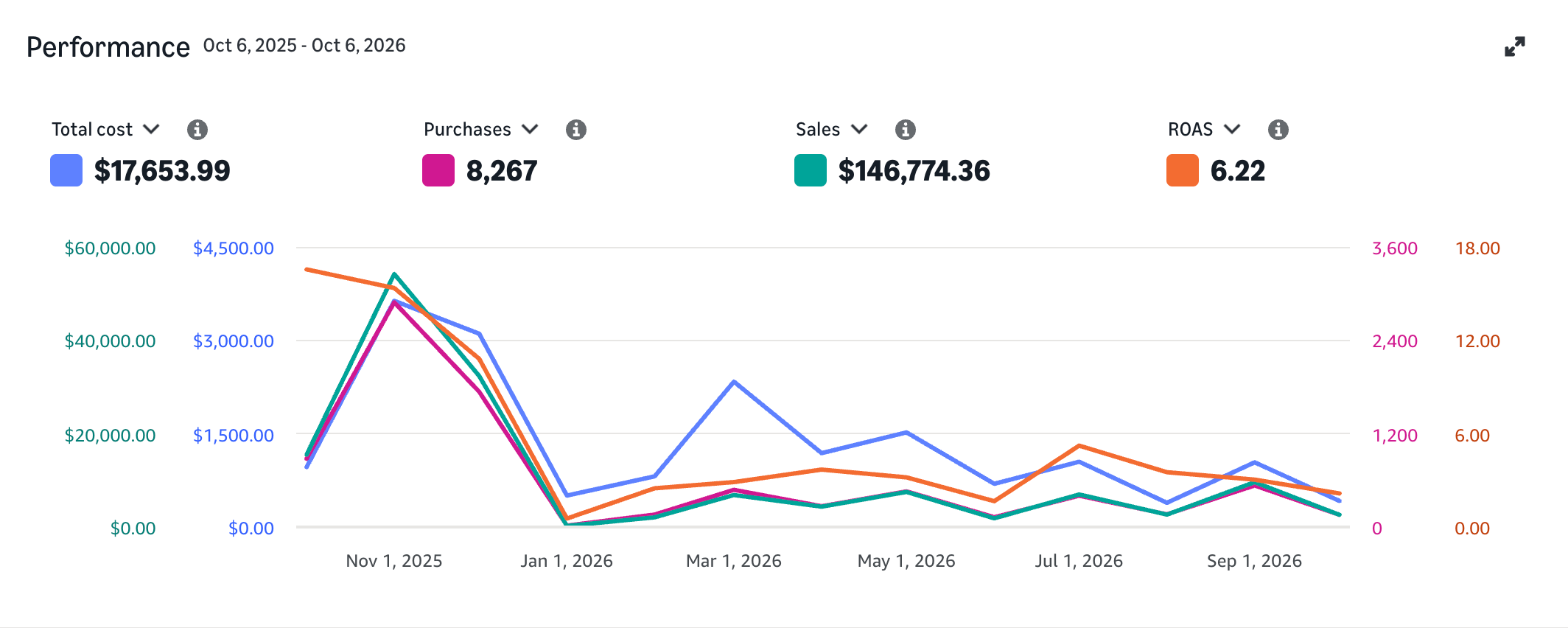1568x628 pixels.
Task: Click the blue Total cost color swatch
Action: point(66,171)
